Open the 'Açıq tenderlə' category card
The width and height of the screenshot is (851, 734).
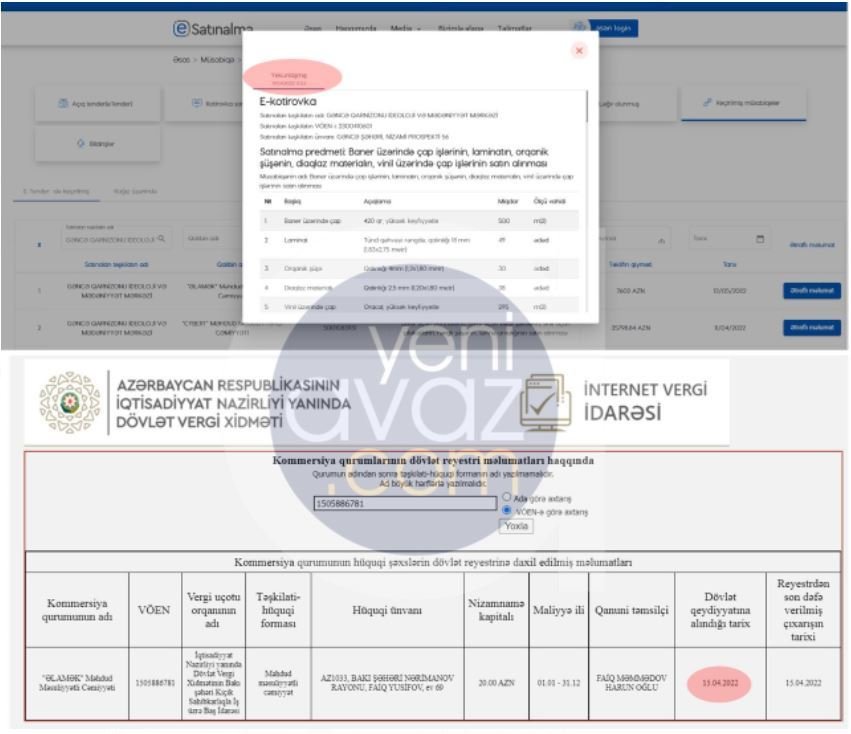click(x=98, y=103)
